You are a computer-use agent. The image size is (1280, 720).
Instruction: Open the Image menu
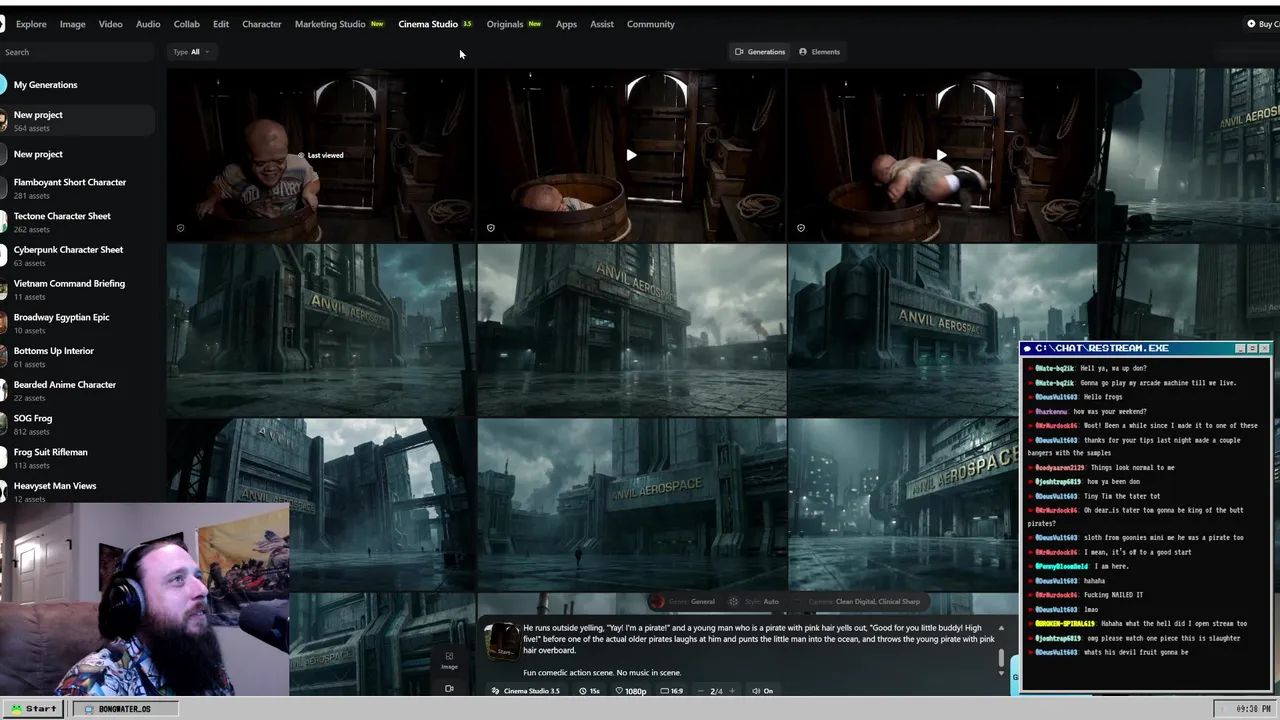(x=72, y=24)
